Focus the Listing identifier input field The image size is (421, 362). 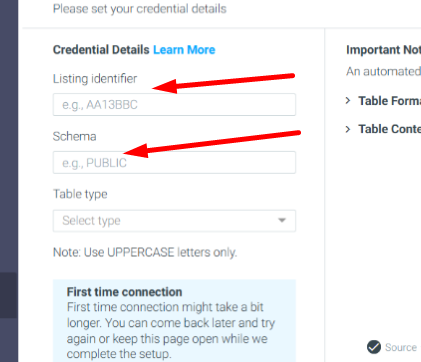click(174, 105)
